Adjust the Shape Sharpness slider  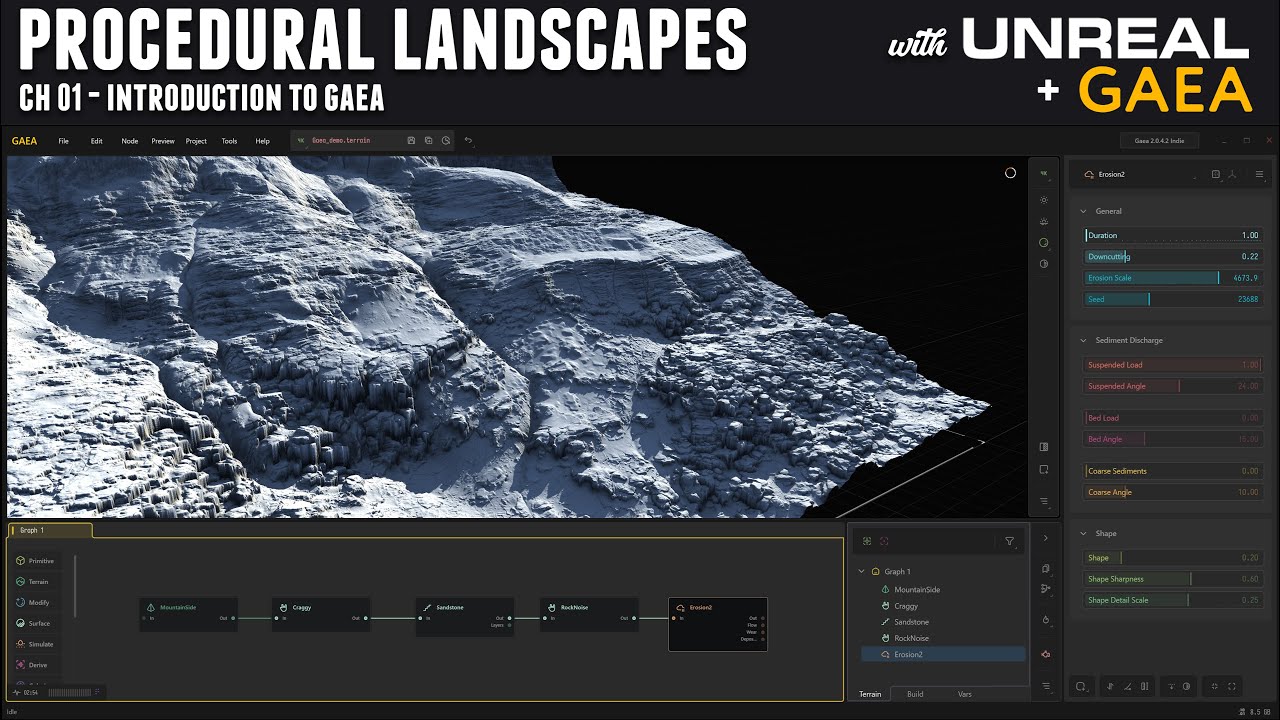(x=1173, y=579)
